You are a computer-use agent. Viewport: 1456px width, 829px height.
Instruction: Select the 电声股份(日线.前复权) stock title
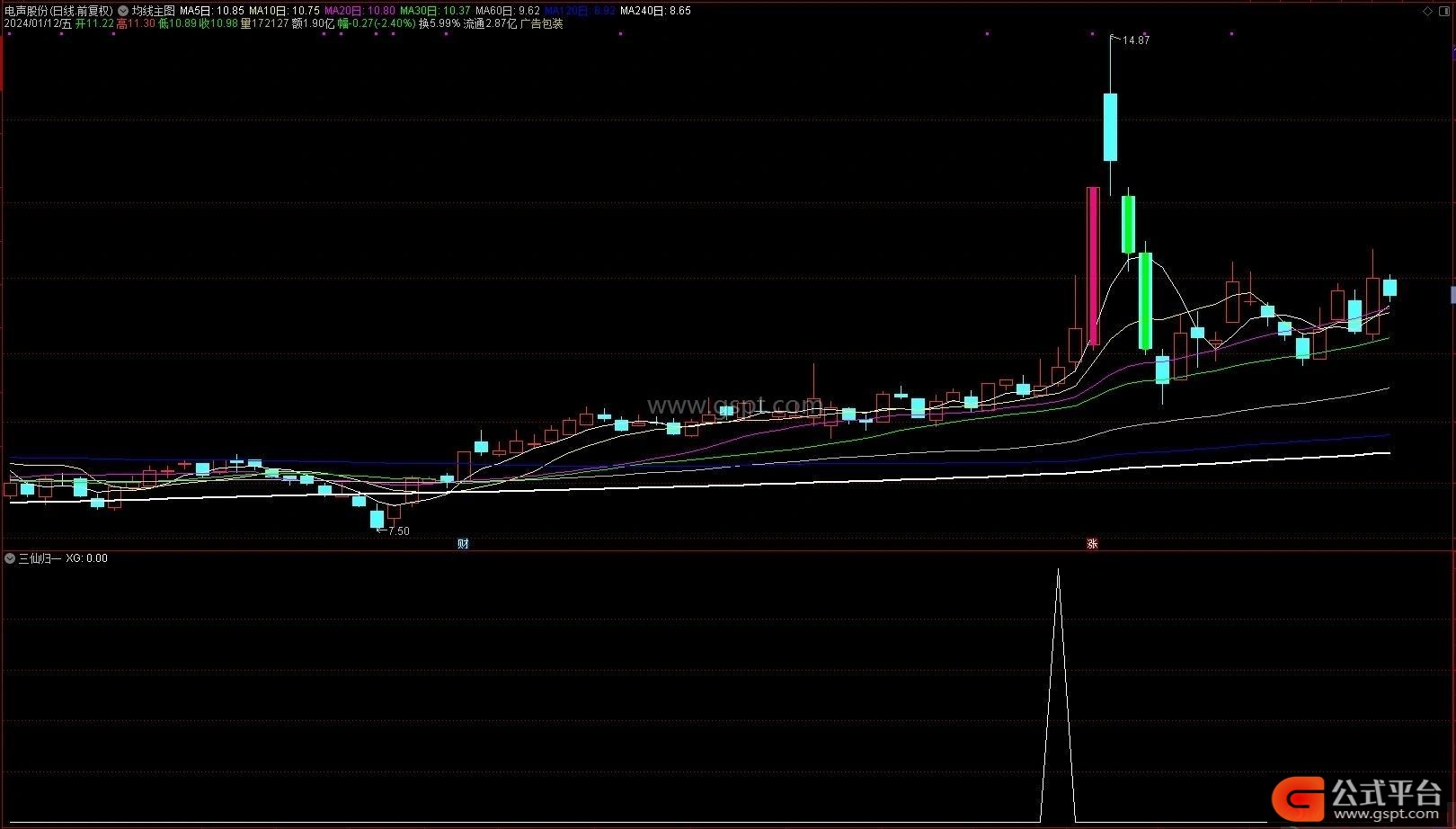click(x=58, y=11)
